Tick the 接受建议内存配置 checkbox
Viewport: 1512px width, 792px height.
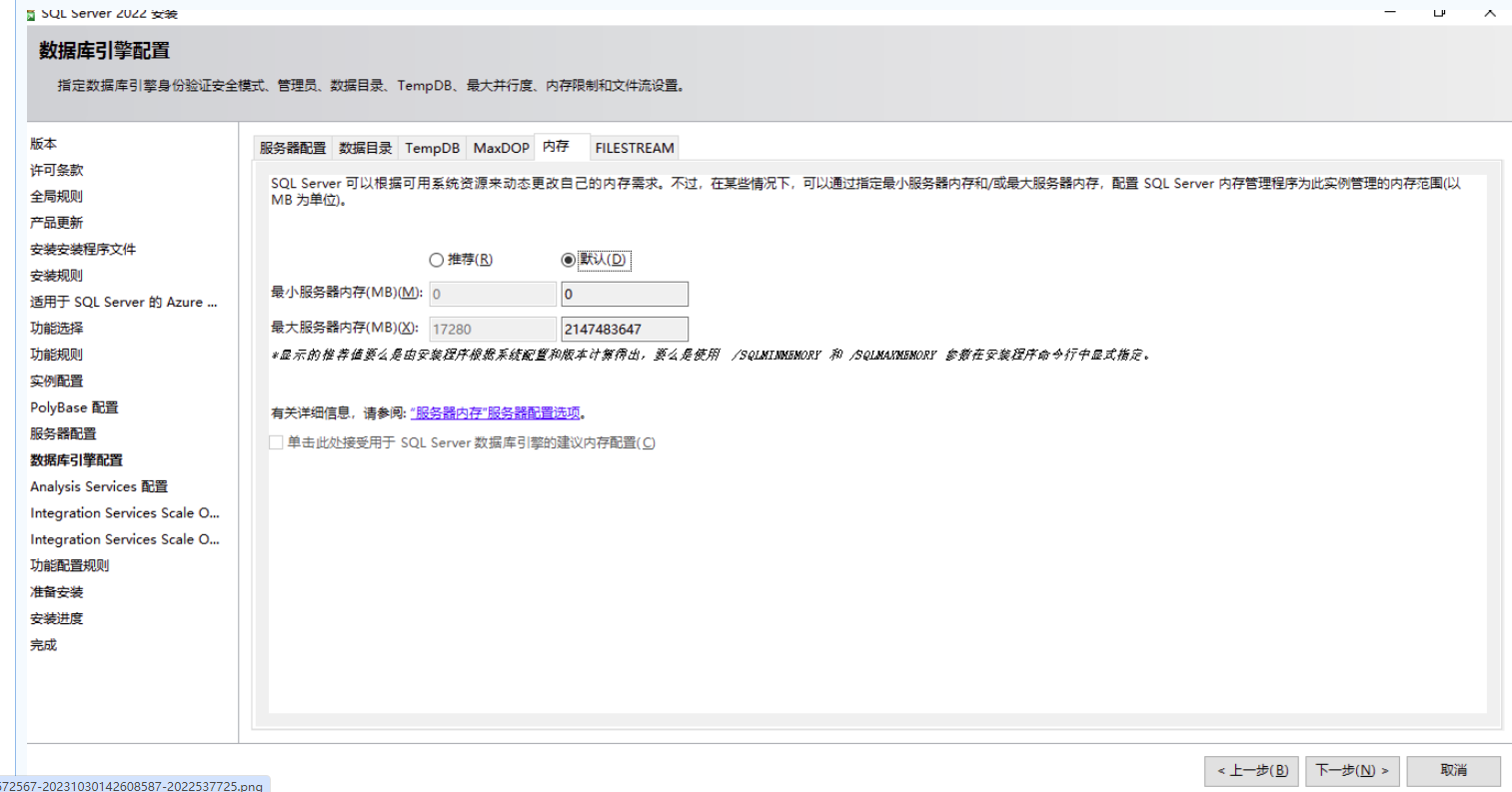click(276, 442)
